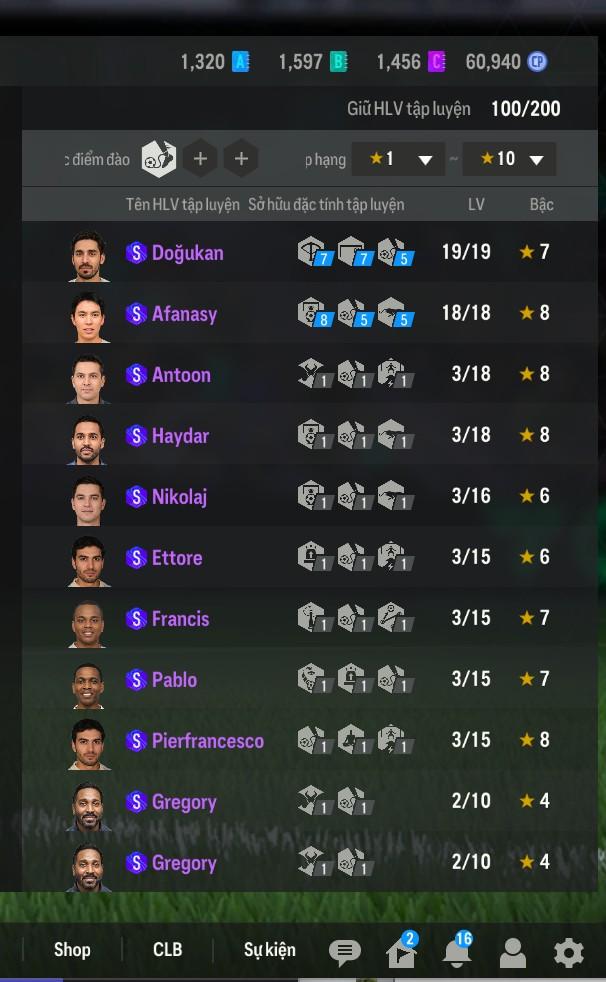Open the home video icon with badge
This screenshot has height=982, width=606.
[x=401, y=951]
